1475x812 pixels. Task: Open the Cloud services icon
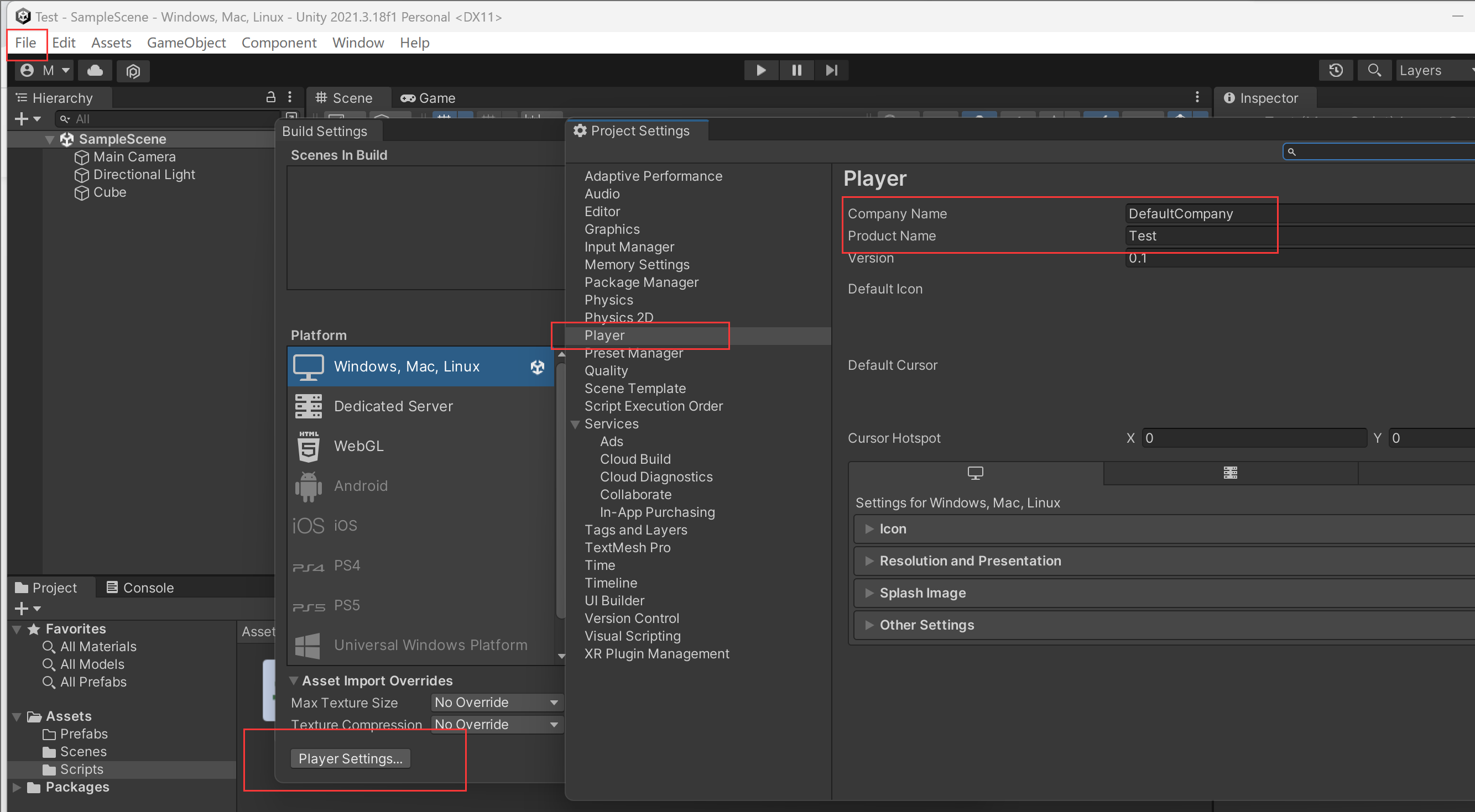coord(95,70)
